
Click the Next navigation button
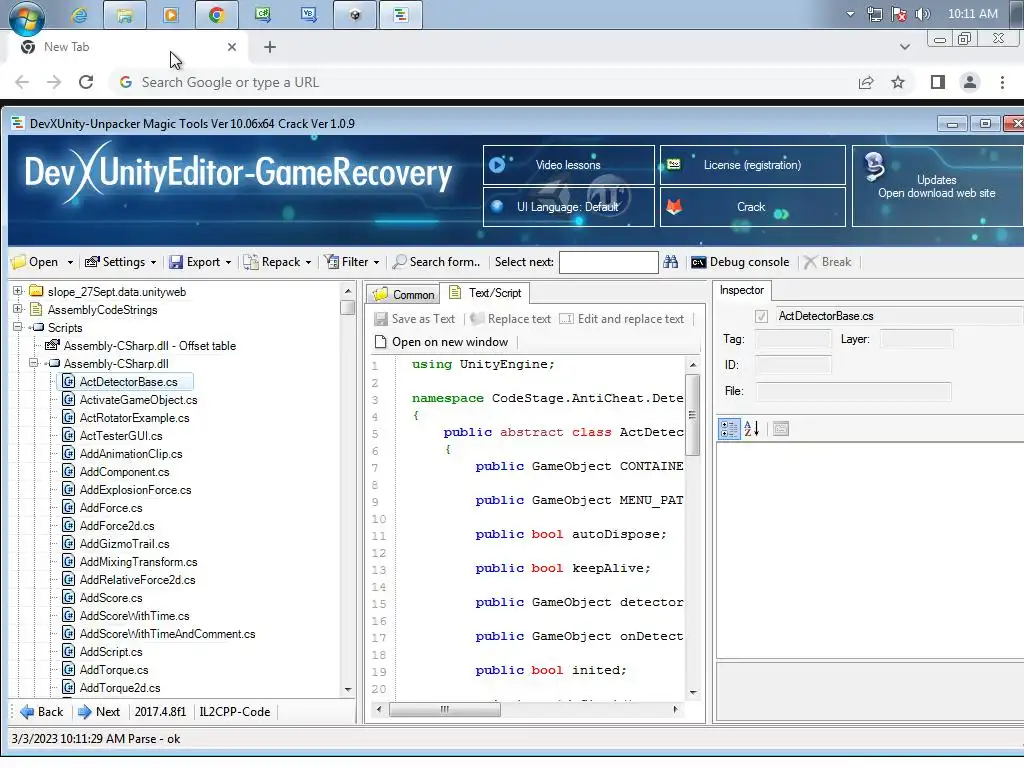tap(99, 712)
